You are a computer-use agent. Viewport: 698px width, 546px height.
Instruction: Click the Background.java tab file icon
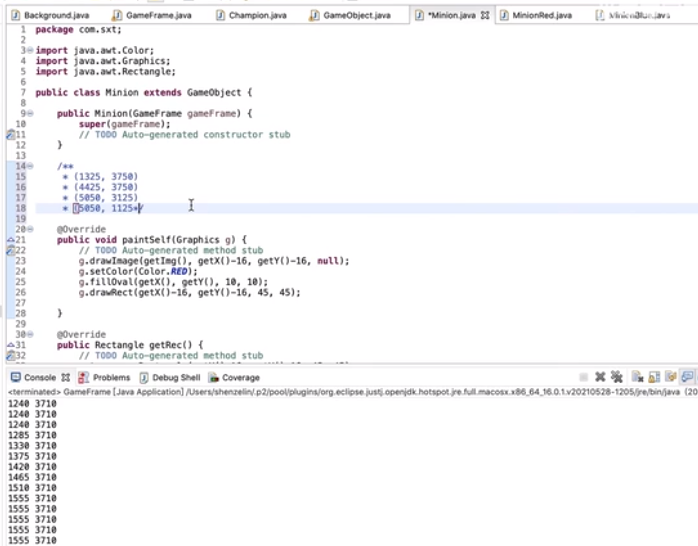point(15,15)
